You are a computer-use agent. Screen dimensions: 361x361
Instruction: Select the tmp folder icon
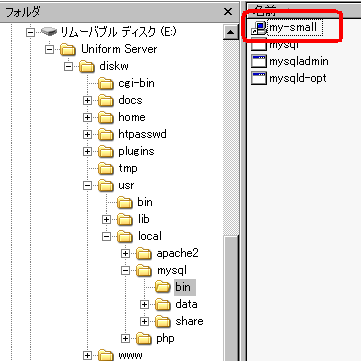click(x=106, y=169)
